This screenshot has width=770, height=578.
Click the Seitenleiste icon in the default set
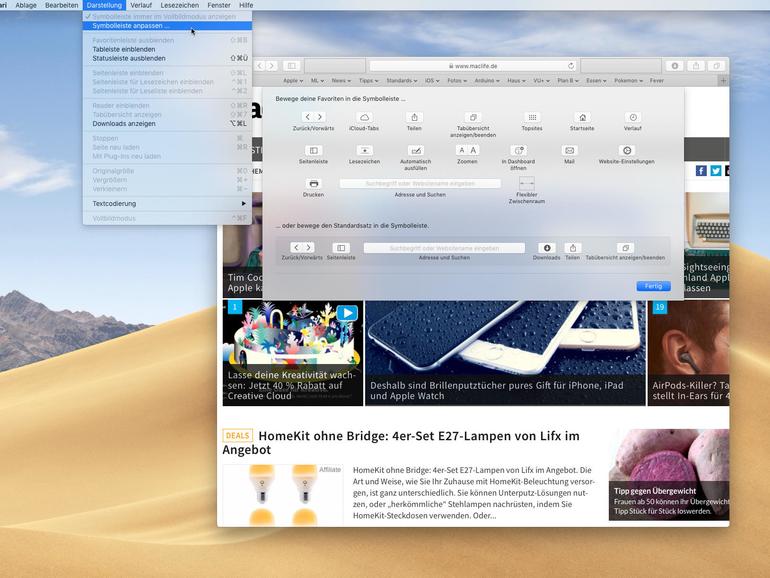pos(341,248)
